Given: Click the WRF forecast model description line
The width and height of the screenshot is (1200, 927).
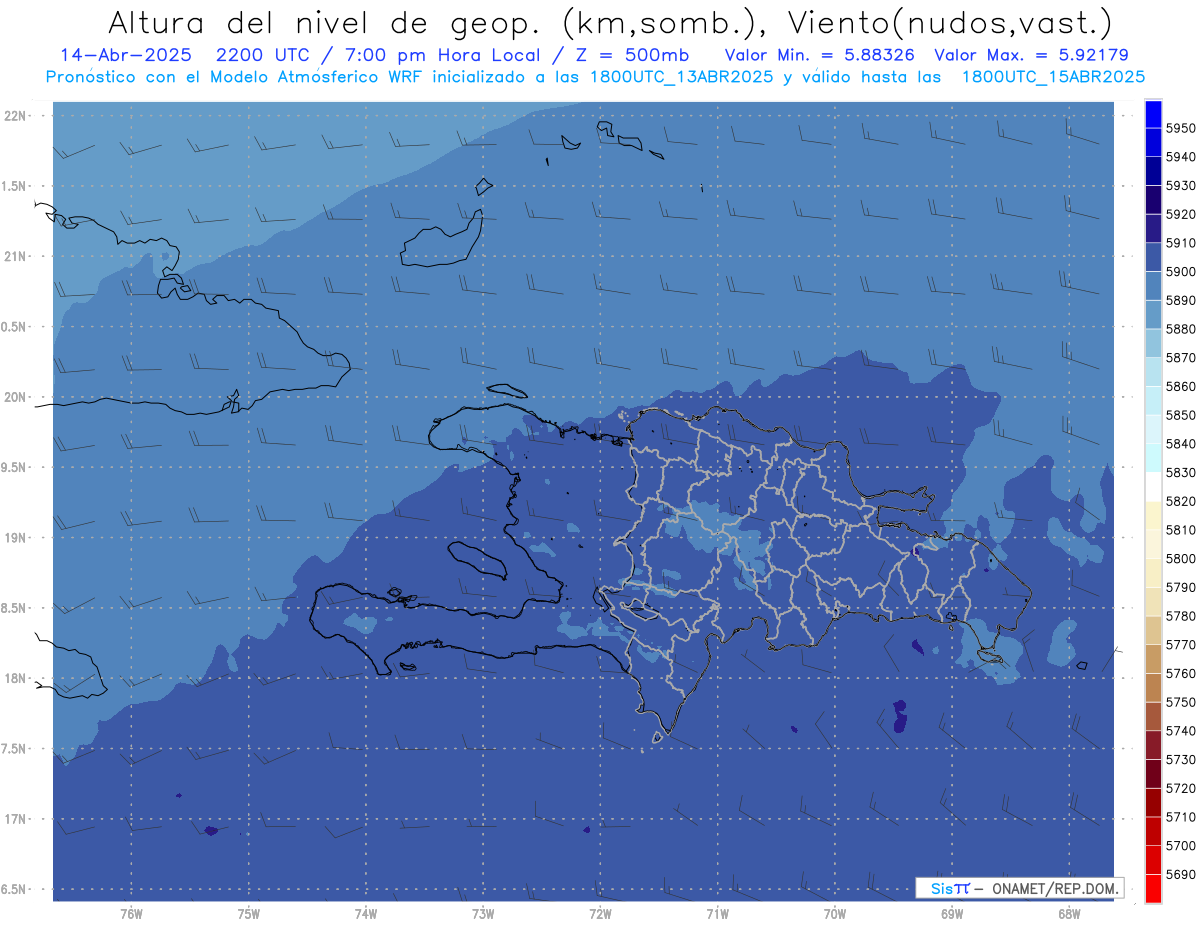Looking at the screenshot, I should [596, 76].
